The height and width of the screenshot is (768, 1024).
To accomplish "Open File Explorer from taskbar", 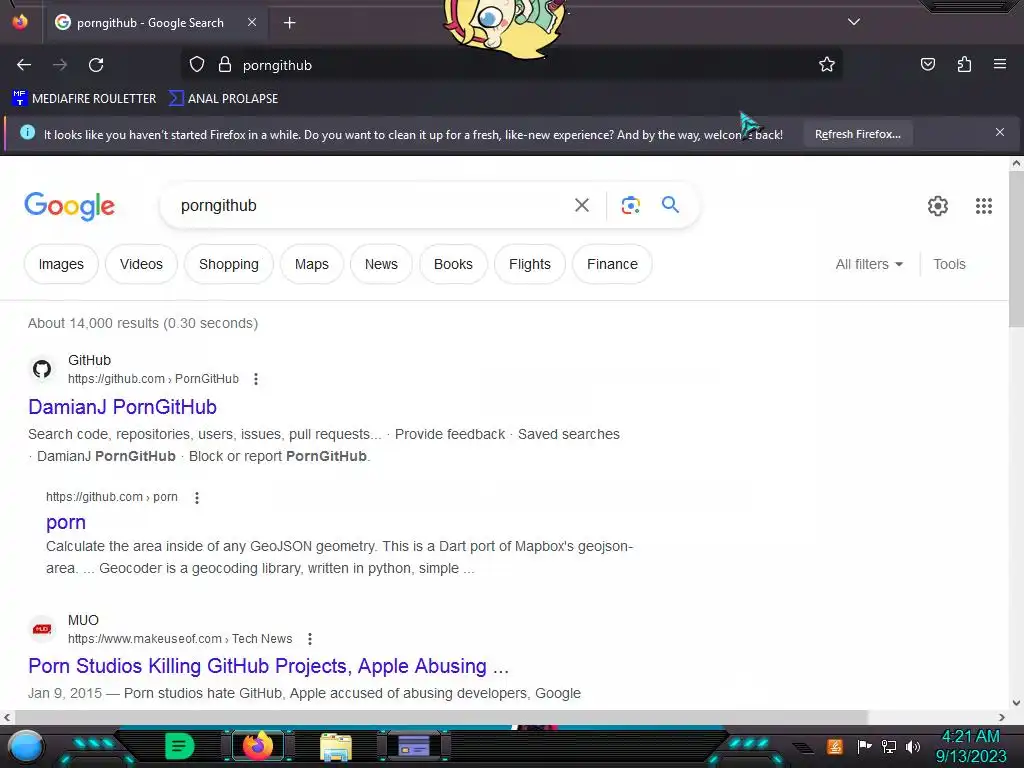I will pos(336,747).
